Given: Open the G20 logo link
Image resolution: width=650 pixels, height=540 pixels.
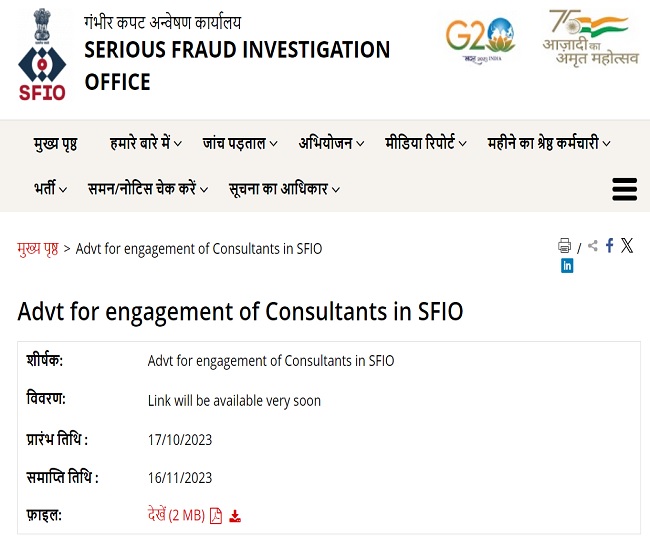Looking at the screenshot, I should coord(480,40).
